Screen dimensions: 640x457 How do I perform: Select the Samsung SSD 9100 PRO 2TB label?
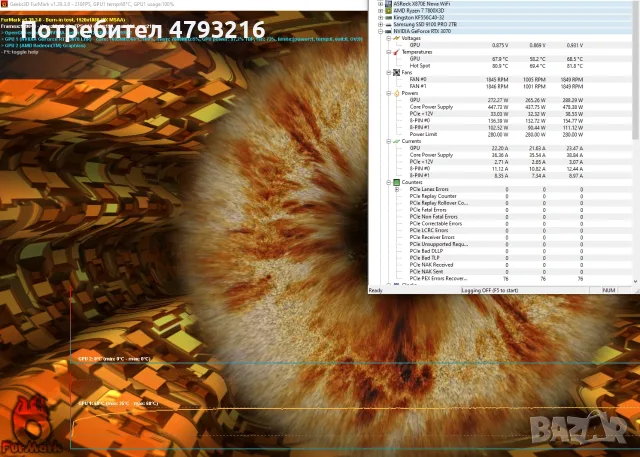tap(425, 24)
